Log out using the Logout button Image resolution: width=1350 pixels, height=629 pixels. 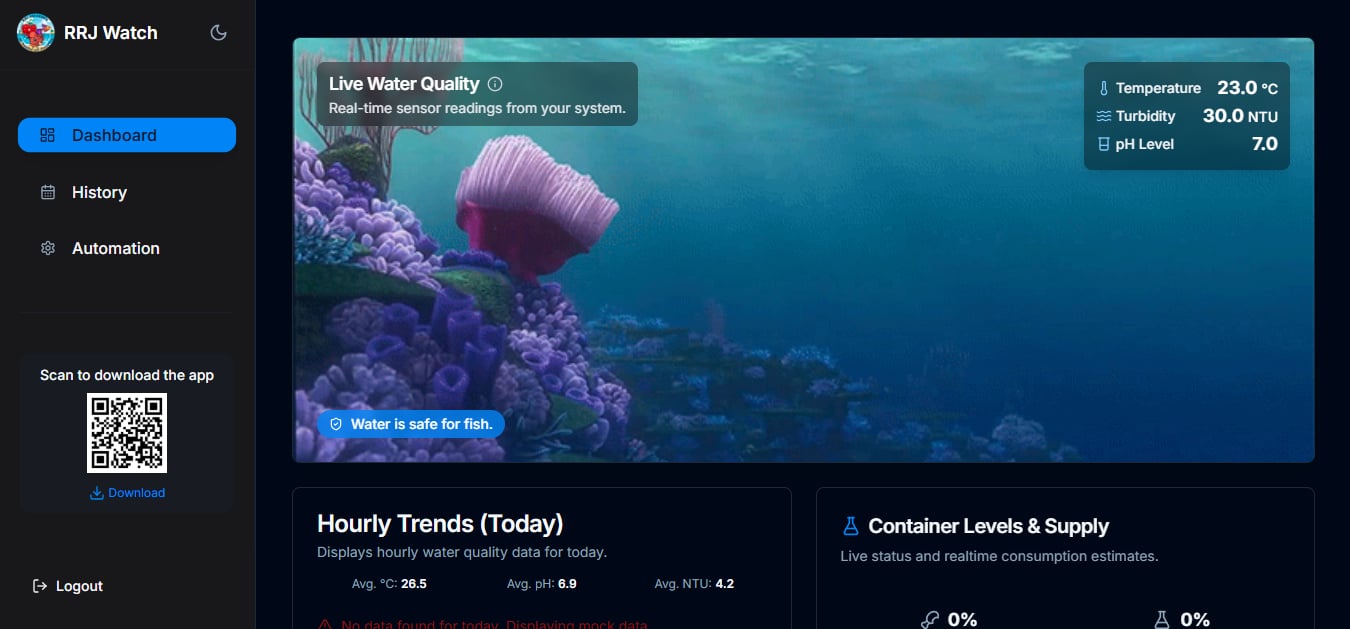(68, 586)
